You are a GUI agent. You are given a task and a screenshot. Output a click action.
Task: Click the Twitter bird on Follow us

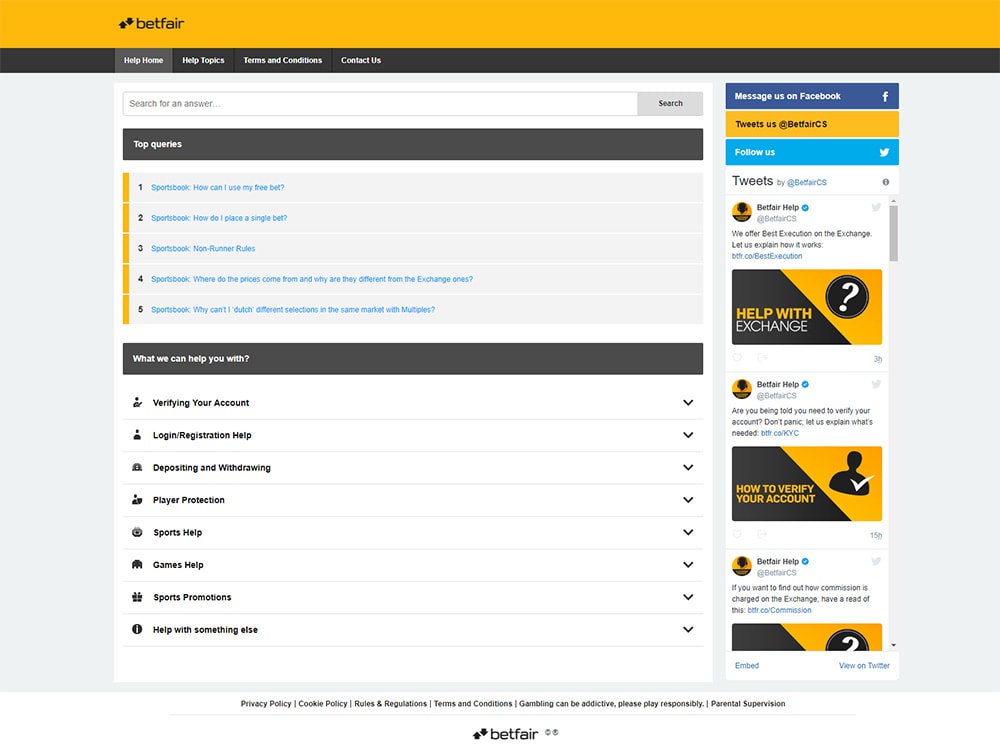884,152
